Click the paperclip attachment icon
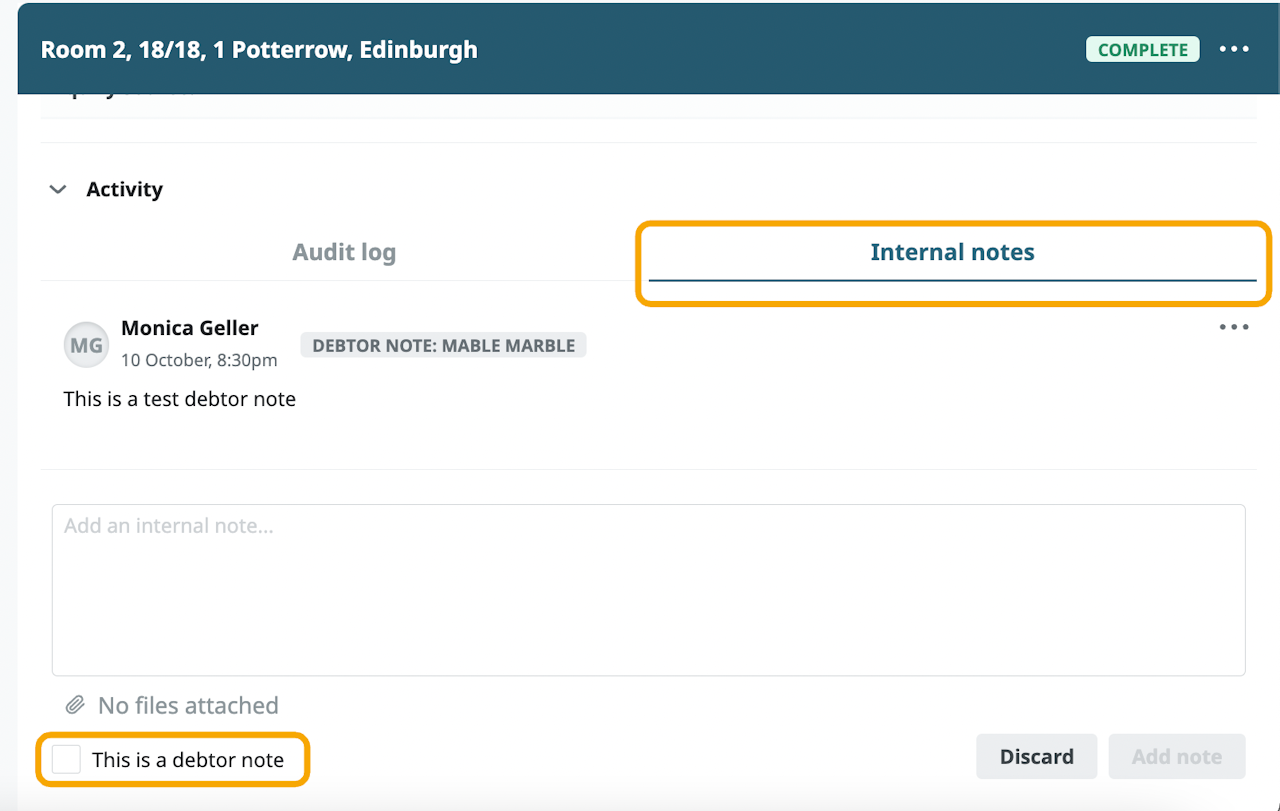1280x811 pixels. (x=75, y=706)
